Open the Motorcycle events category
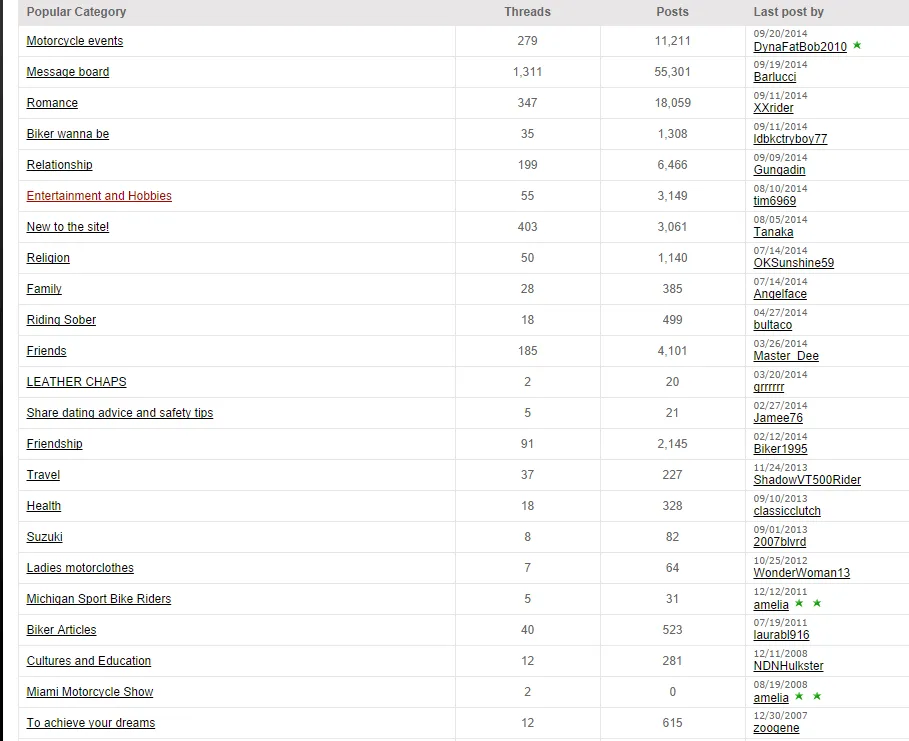 [75, 41]
